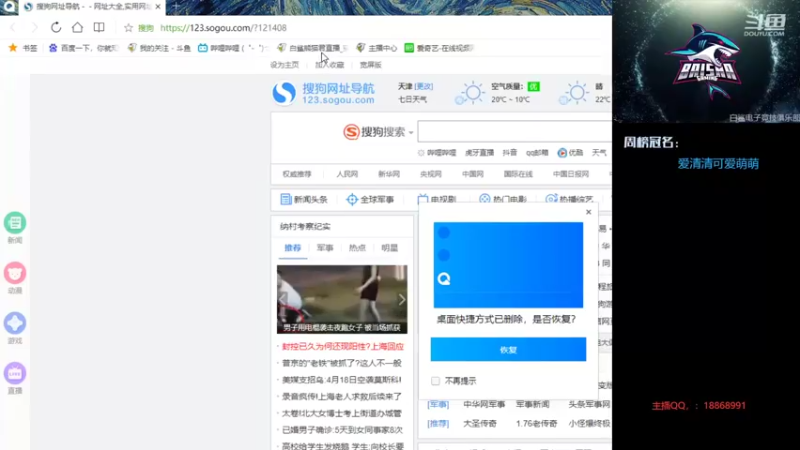Select the 热点 news tab
This screenshot has height=450, width=800.
click(357, 248)
